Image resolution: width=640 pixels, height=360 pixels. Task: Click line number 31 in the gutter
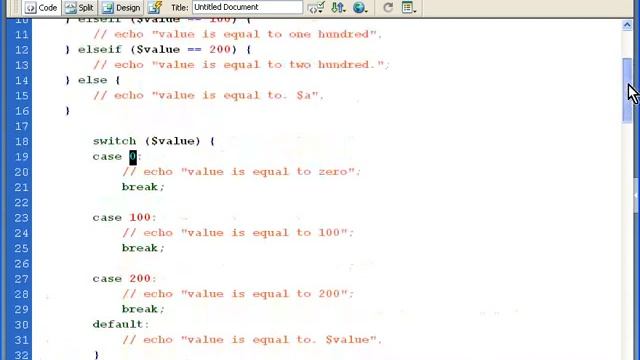[22, 340]
